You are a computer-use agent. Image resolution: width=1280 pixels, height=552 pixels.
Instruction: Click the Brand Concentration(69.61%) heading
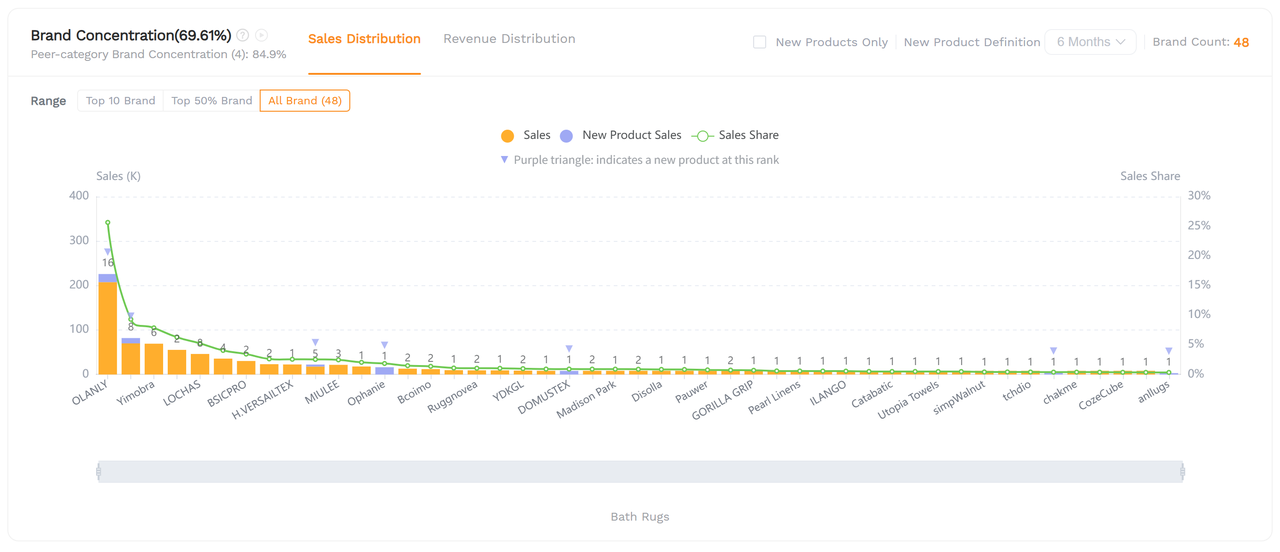click(131, 35)
